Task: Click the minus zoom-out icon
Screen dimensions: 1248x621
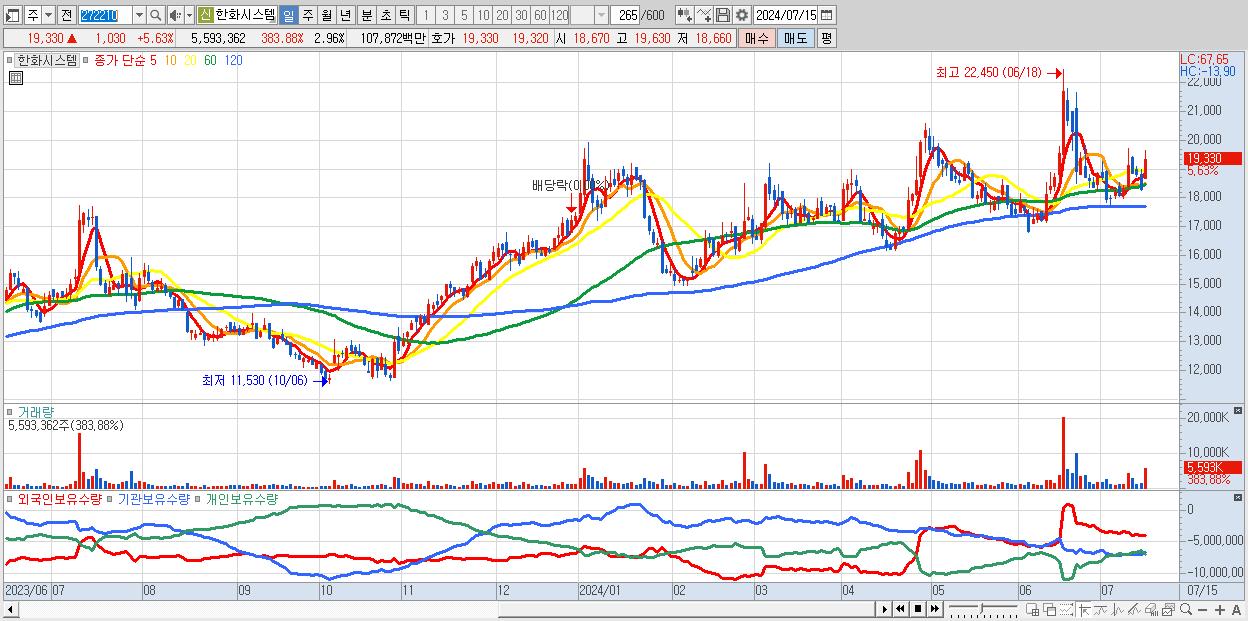Action: [x=1203, y=610]
